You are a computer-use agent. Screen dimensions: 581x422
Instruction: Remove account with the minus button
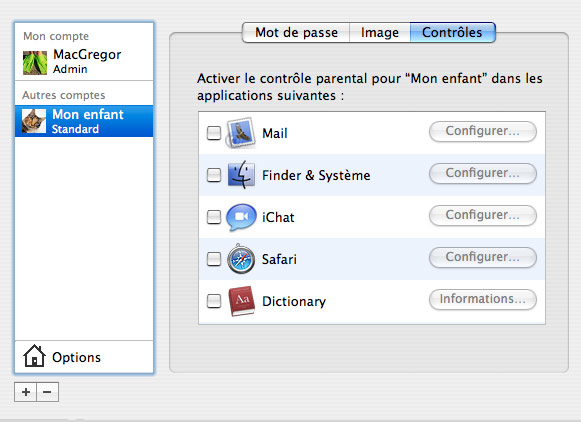[47, 392]
